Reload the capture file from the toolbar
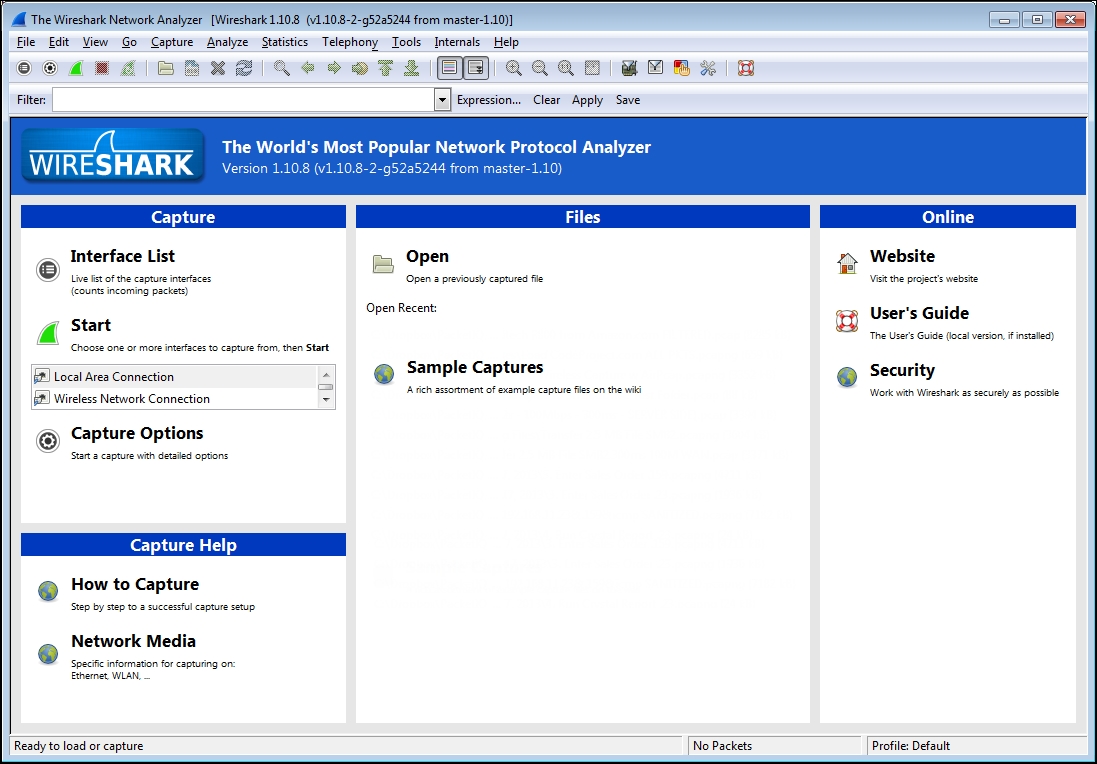Screen dimensions: 1097x764 (x=244, y=68)
